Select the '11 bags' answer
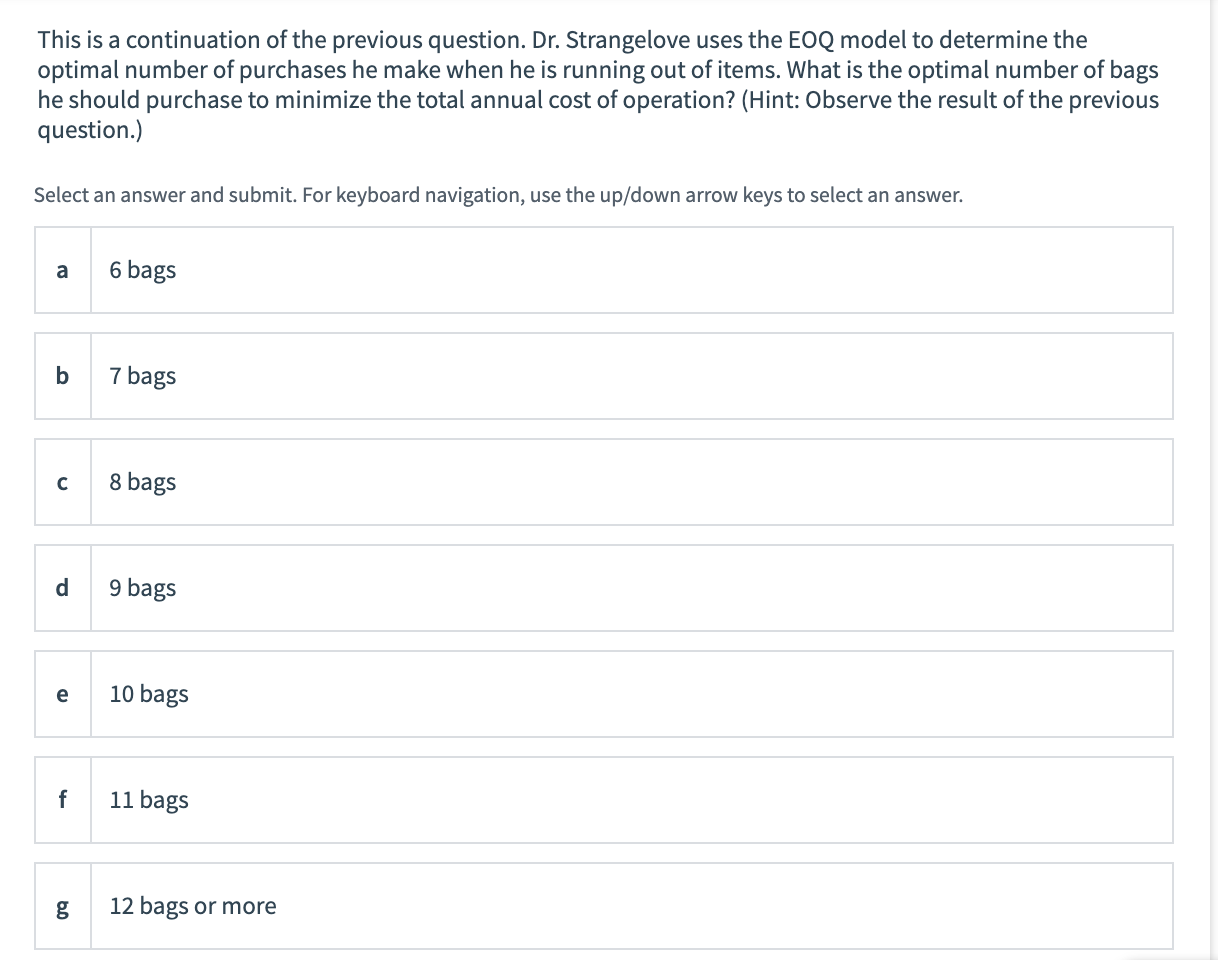Screen dimensions: 1218x960 click(149, 800)
